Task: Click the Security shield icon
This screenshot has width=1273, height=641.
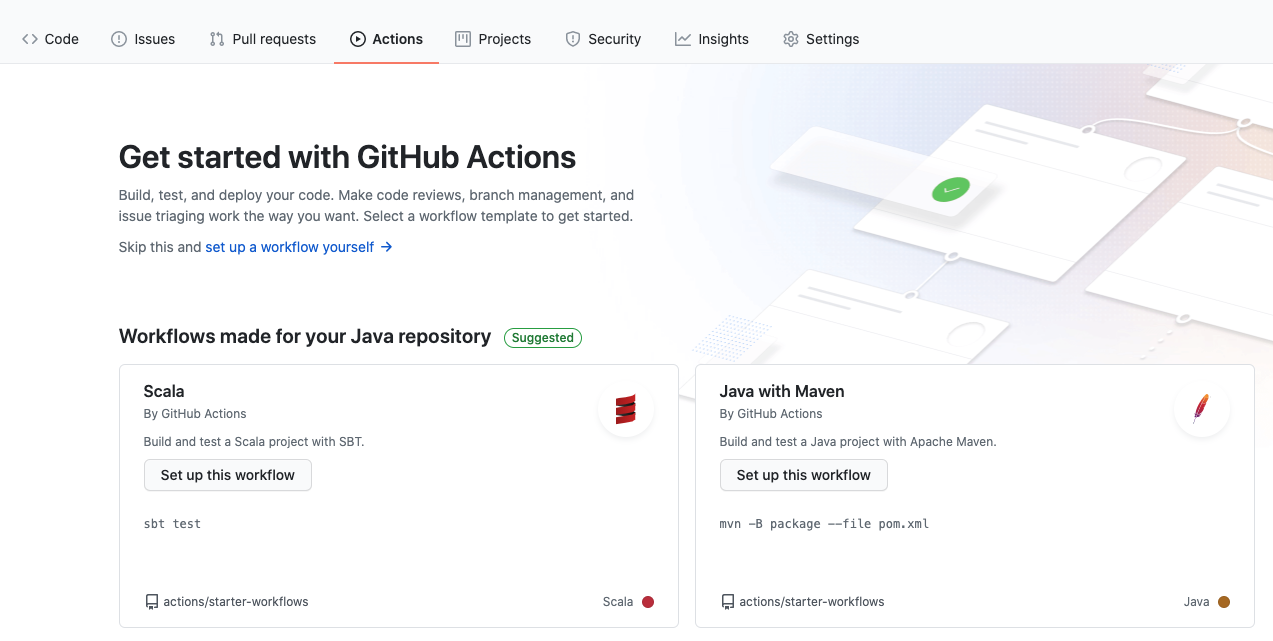Action: (x=572, y=39)
